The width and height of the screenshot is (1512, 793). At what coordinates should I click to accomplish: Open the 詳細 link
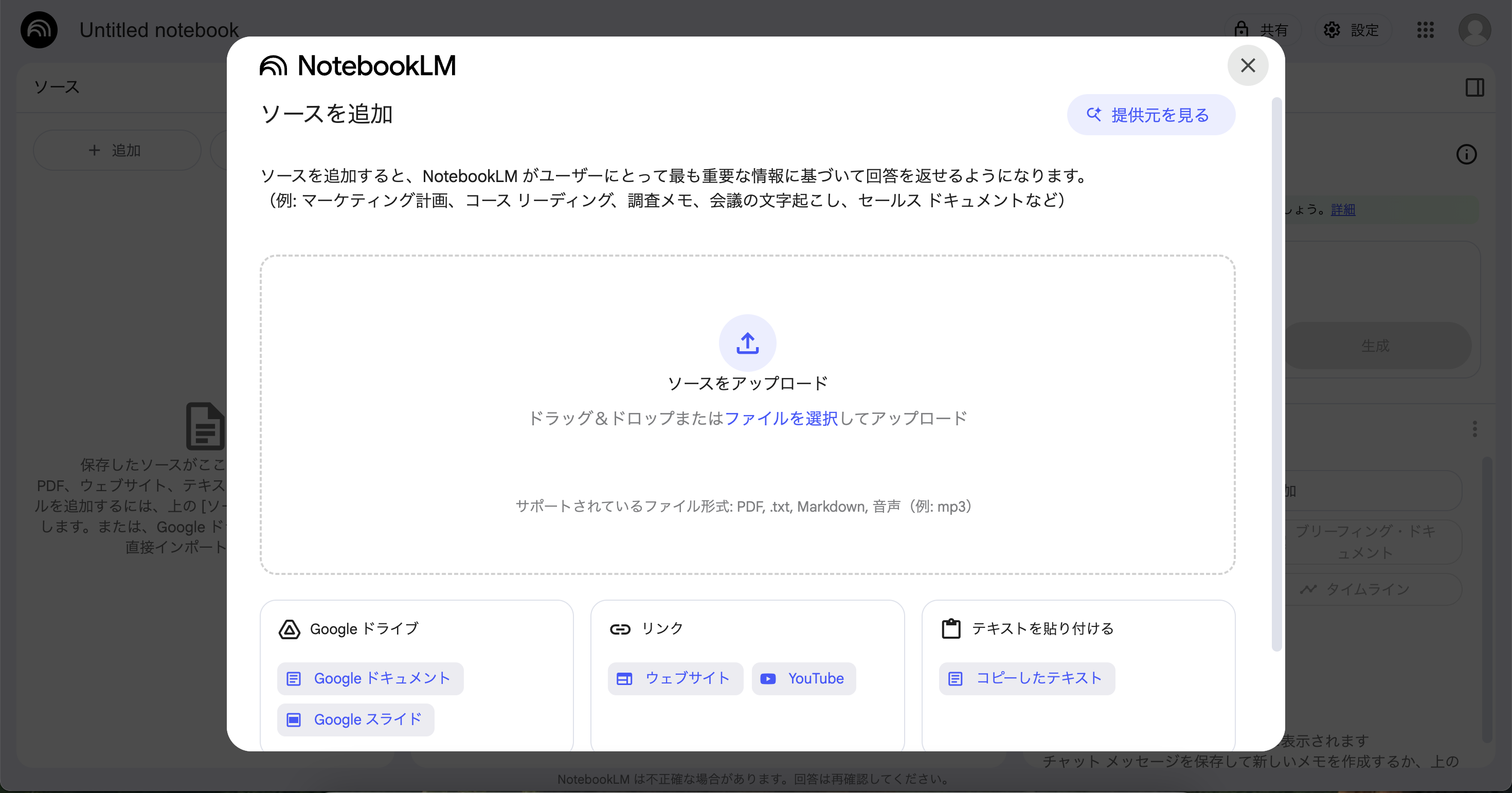coord(1343,209)
